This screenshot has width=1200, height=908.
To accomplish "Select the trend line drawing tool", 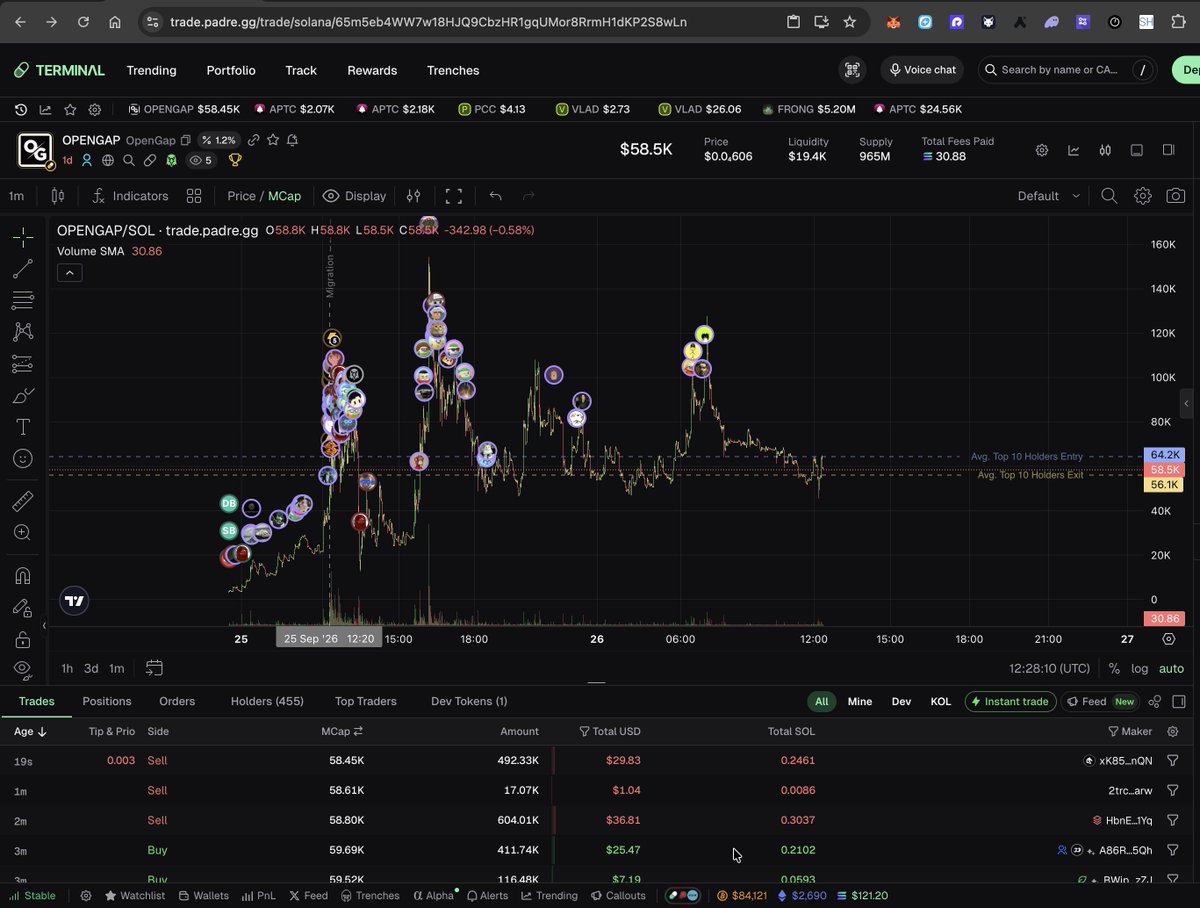I will coord(23,269).
